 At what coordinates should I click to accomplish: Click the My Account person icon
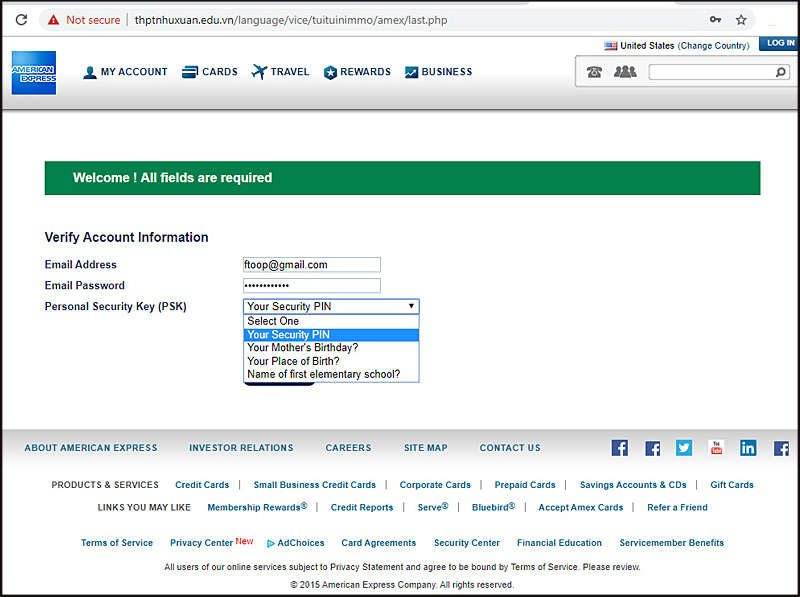click(90, 72)
